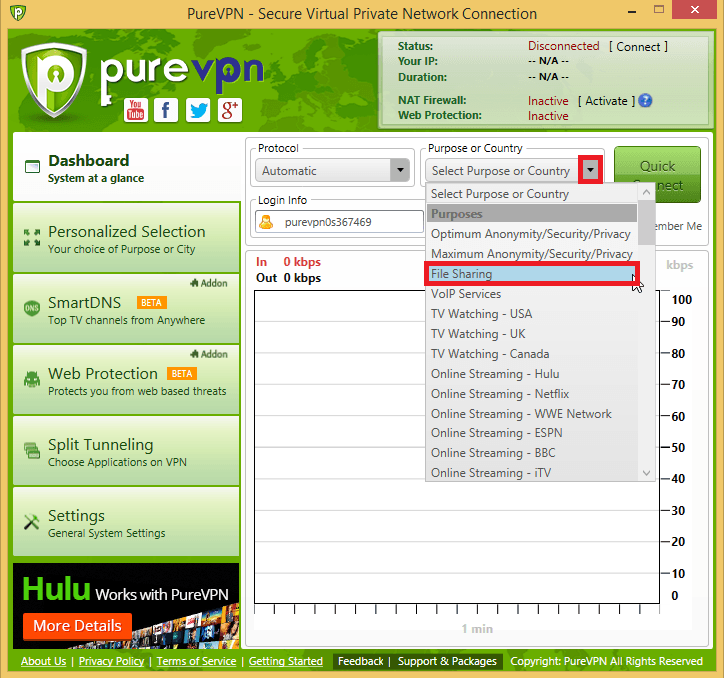Click the user icon in Login Info
724x678 pixels.
[267, 222]
